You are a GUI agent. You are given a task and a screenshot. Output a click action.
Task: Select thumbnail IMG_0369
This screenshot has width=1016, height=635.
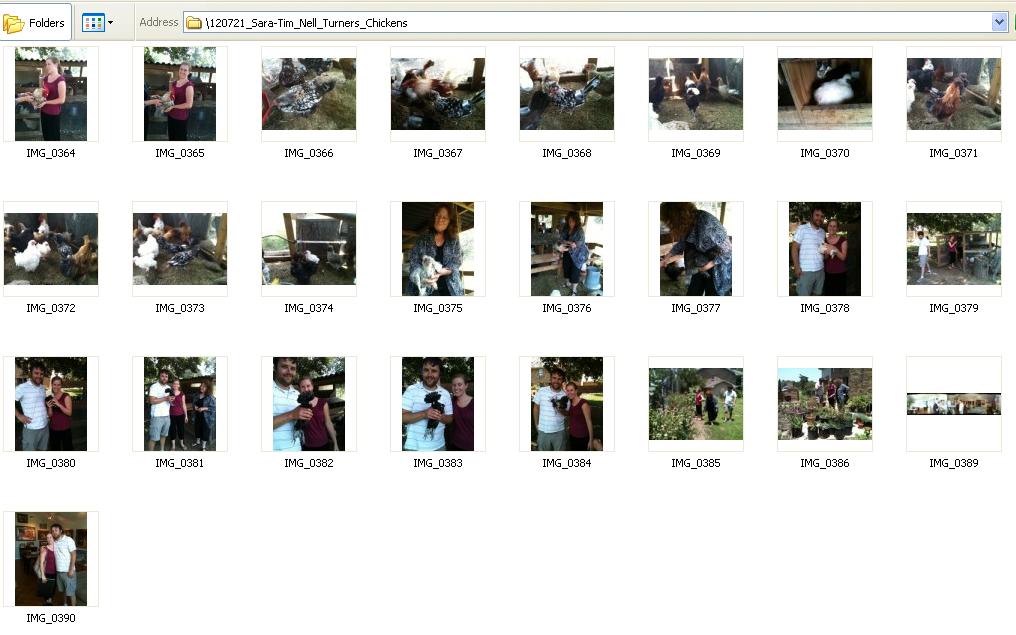click(x=695, y=94)
